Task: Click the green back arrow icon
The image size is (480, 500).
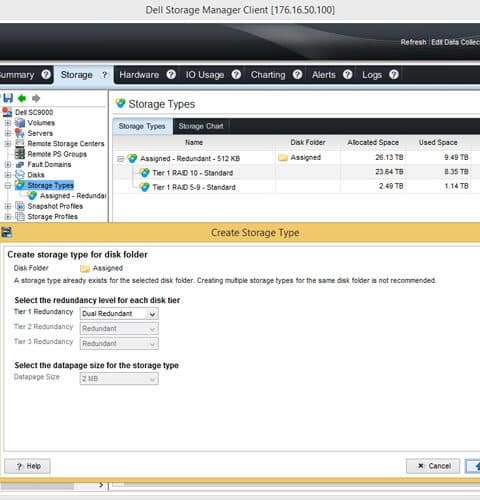Action: tap(22, 98)
